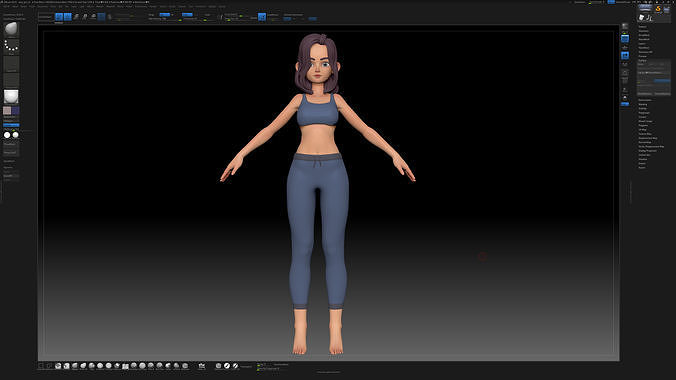Expand the Layers subpalette
Image resolution: width=676 pixels, height=380 pixels.
coord(642,44)
